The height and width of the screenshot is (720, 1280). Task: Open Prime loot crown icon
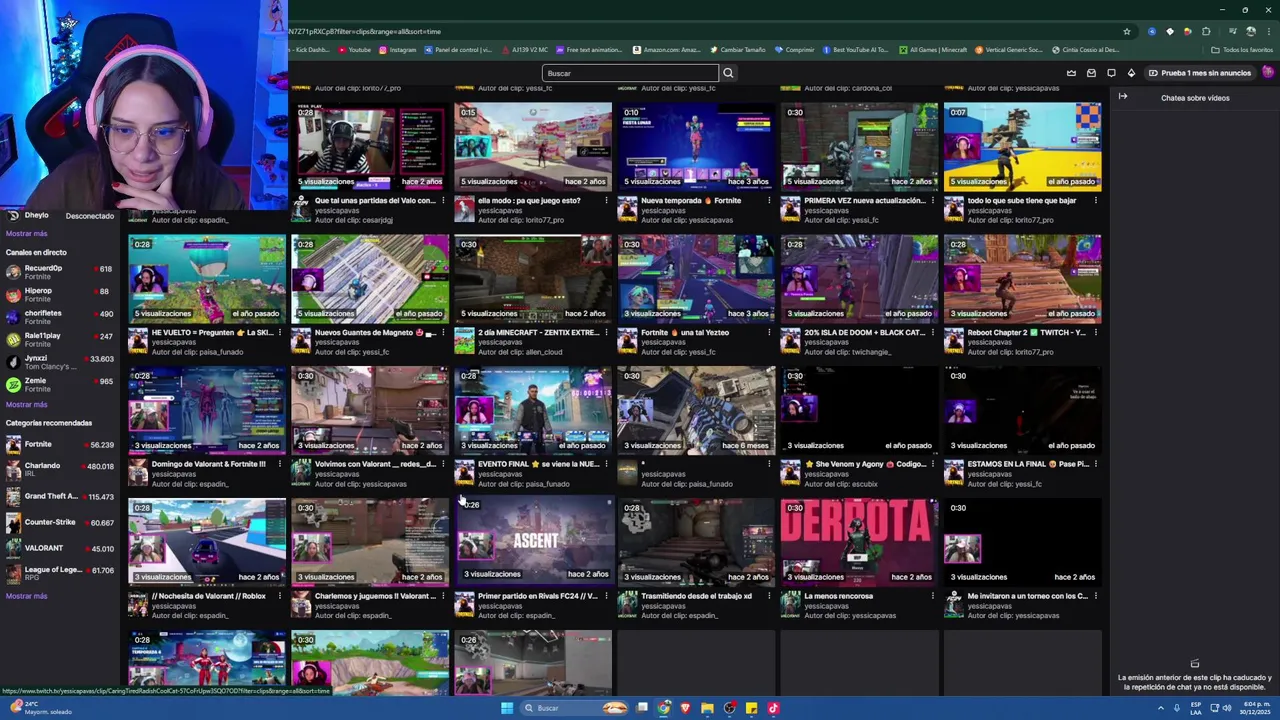(x=1071, y=73)
